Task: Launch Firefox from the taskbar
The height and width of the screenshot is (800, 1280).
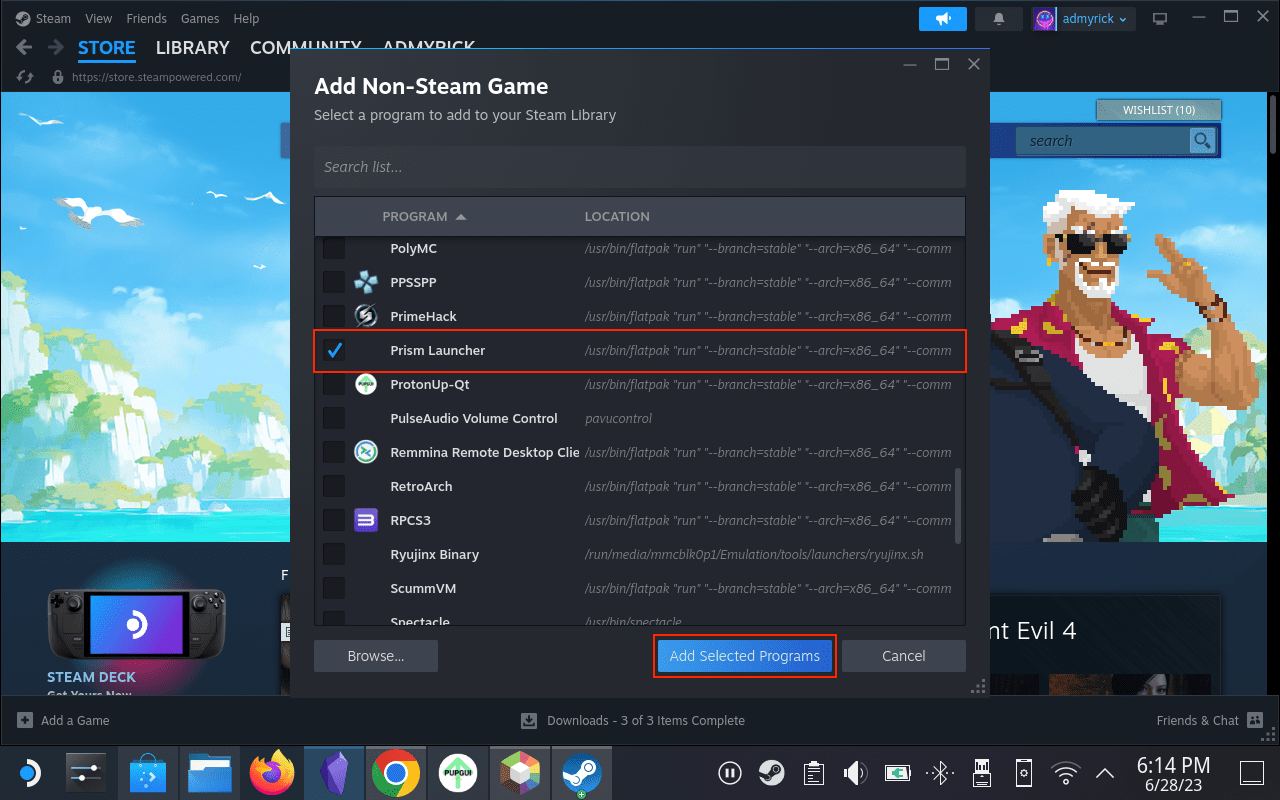Action: pyautogui.click(x=272, y=773)
